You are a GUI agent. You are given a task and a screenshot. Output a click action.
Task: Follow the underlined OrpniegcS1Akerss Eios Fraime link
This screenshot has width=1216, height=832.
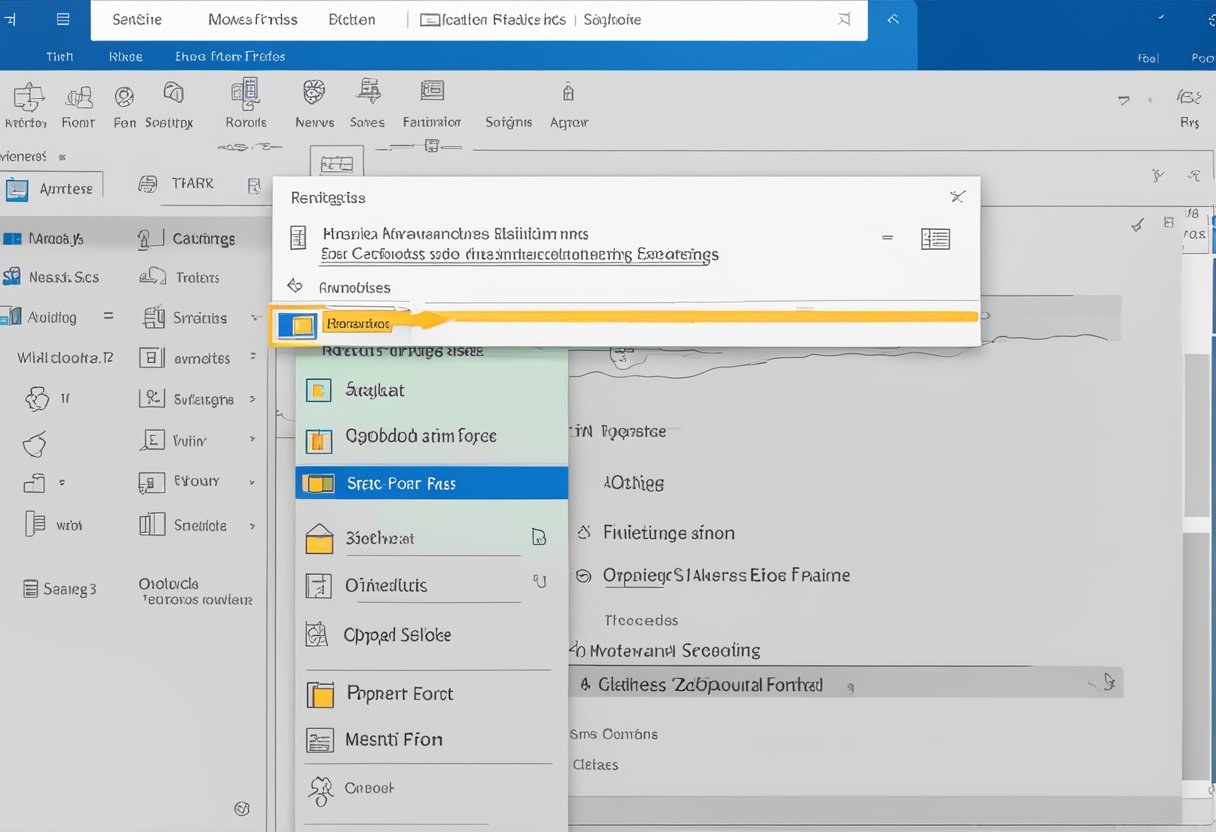[723, 575]
